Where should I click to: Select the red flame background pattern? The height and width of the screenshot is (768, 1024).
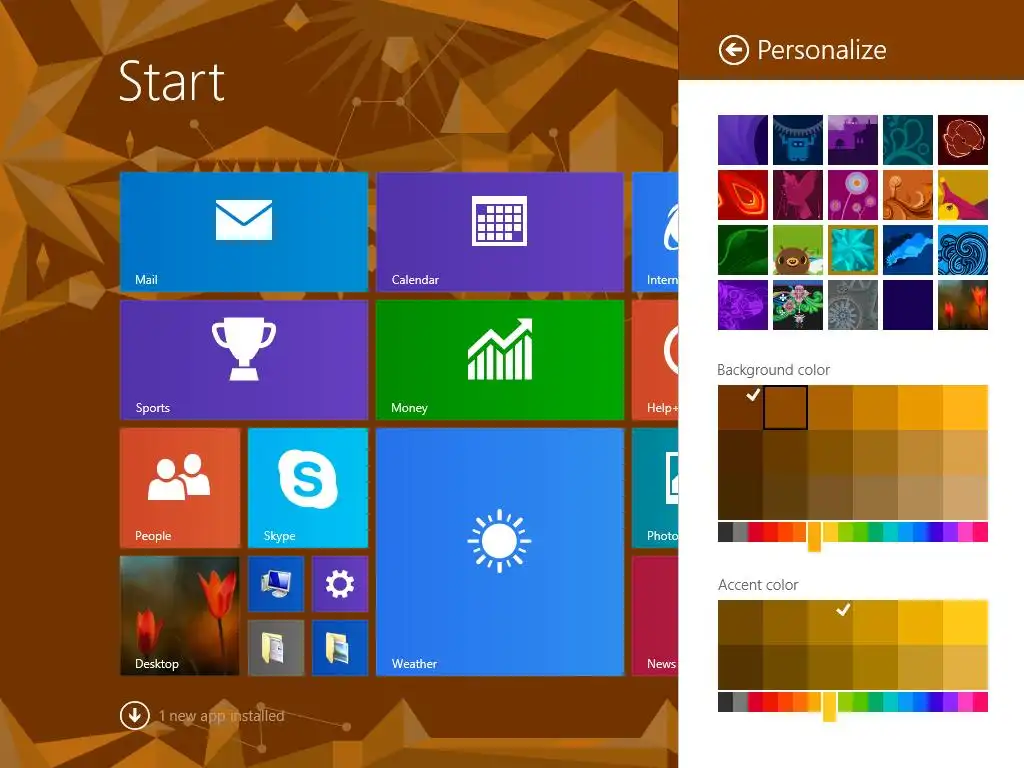[x=743, y=195]
